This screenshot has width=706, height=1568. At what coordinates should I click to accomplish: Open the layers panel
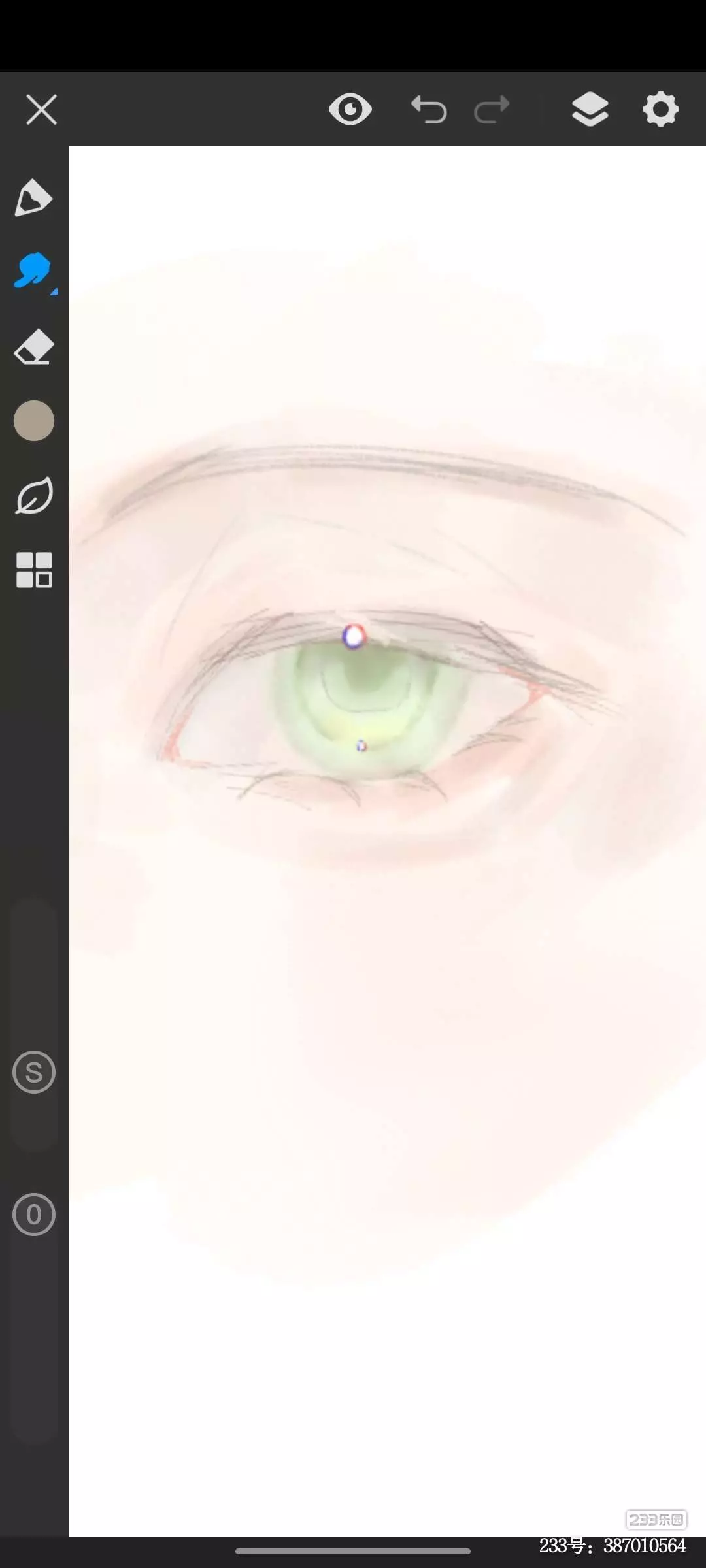pos(590,109)
